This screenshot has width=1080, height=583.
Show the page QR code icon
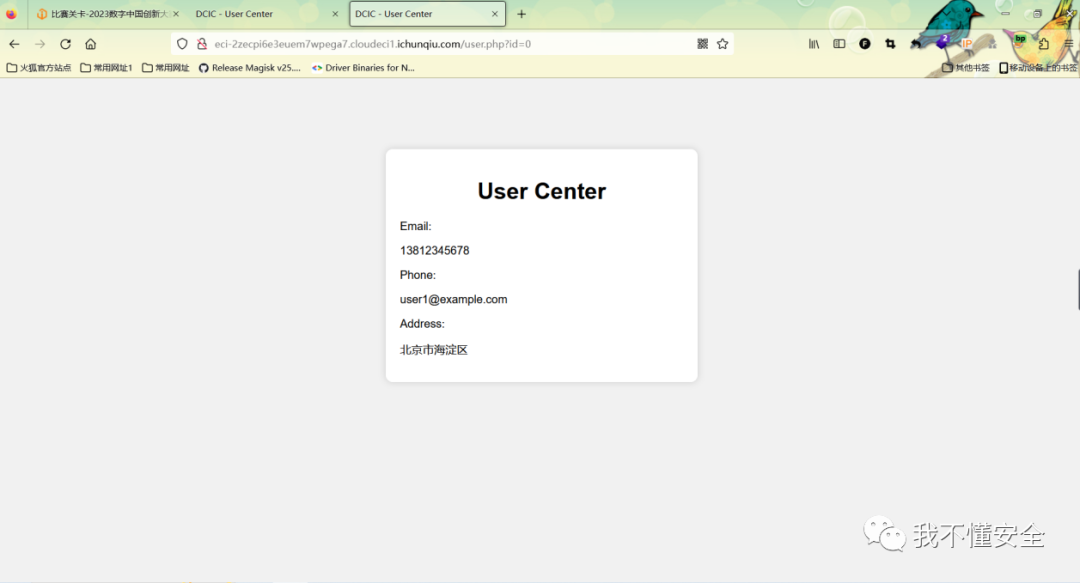[x=702, y=44]
